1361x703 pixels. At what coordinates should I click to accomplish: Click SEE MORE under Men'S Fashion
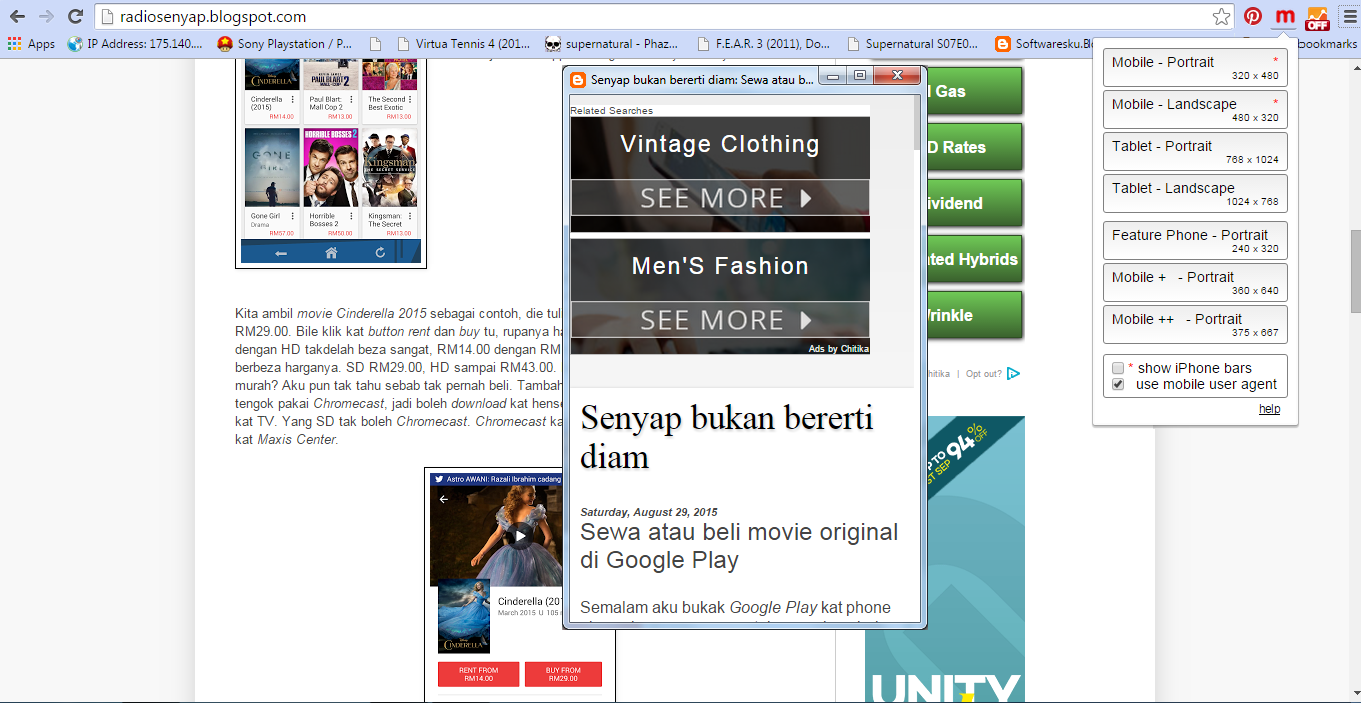(x=720, y=320)
